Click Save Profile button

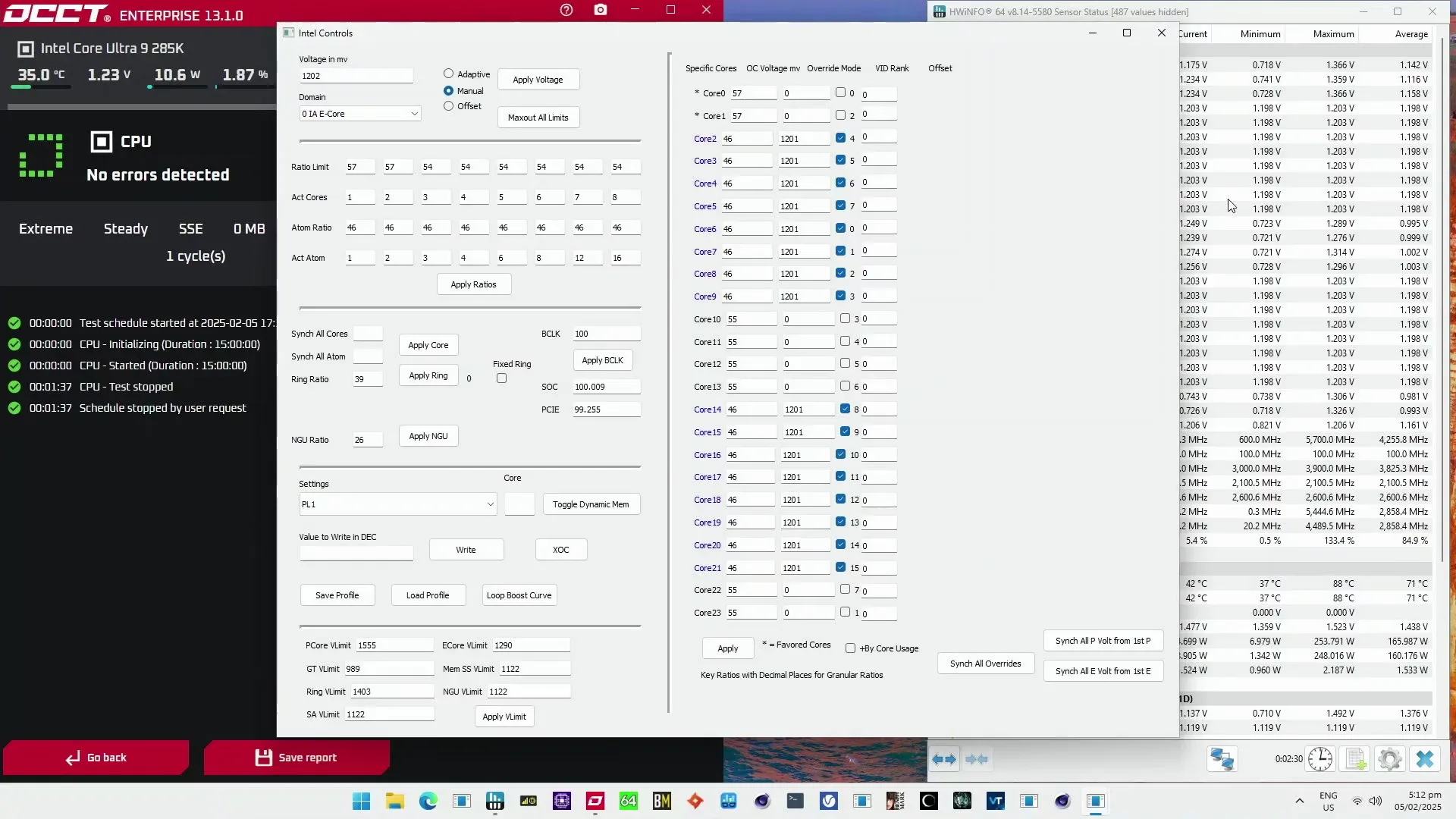[x=337, y=595]
